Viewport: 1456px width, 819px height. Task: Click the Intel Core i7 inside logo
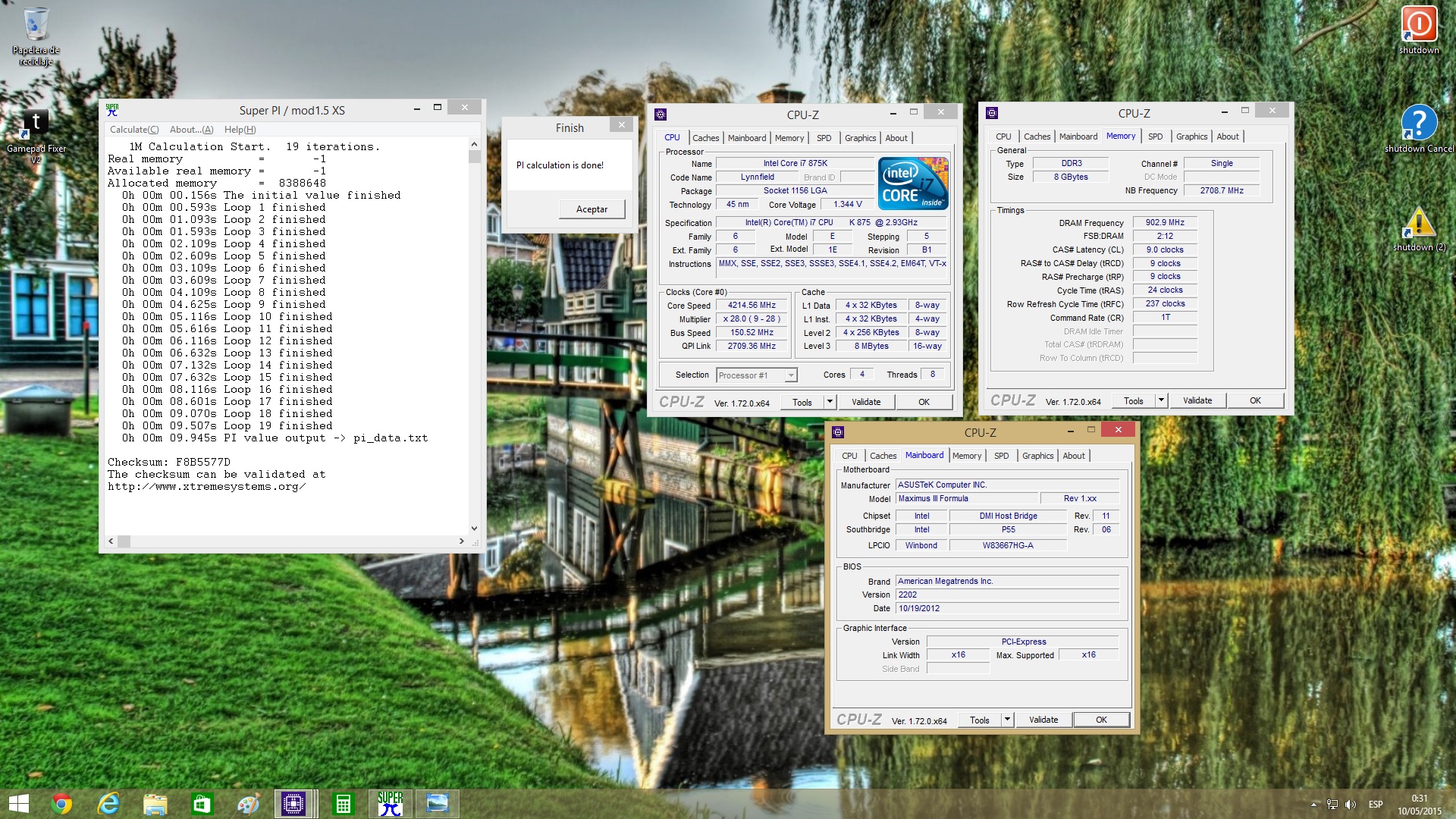[x=913, y=184]
